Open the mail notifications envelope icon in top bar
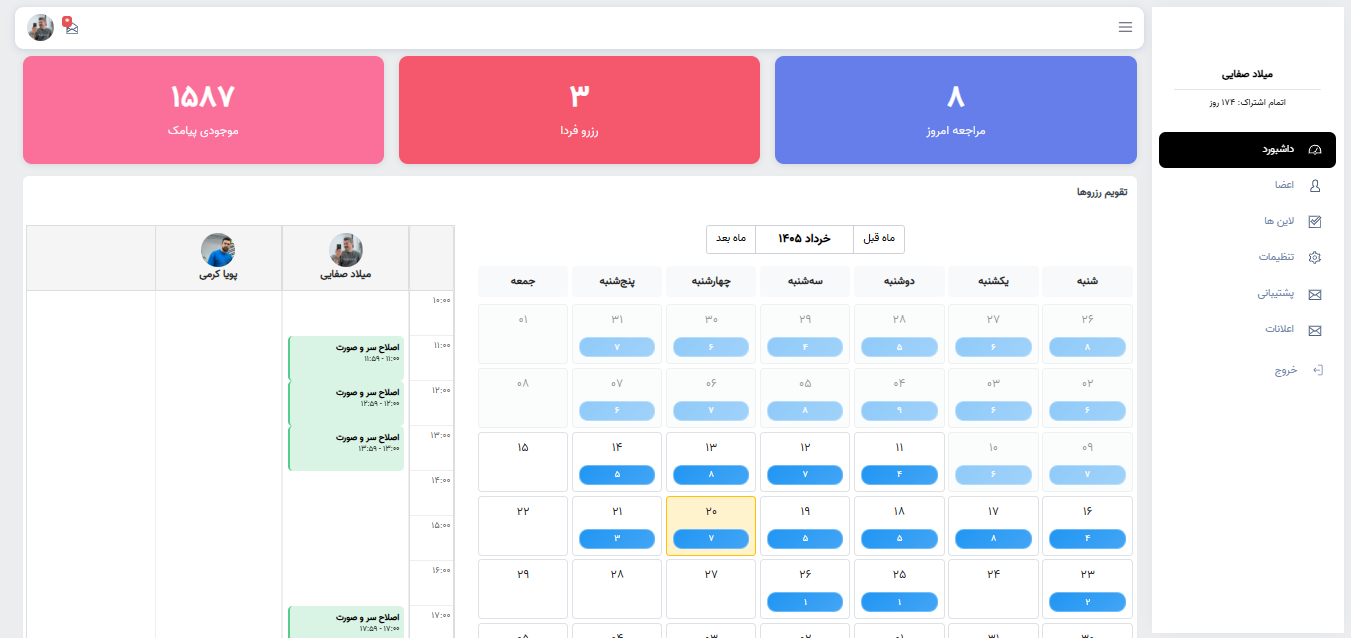Image resolution: width=1351 pixels, height=638 pixels. click(x=71, y=28)
